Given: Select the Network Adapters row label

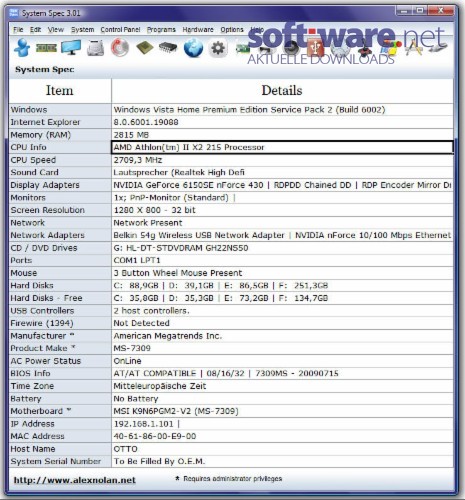Looking at the screenshot, I should tap(47, 235).
